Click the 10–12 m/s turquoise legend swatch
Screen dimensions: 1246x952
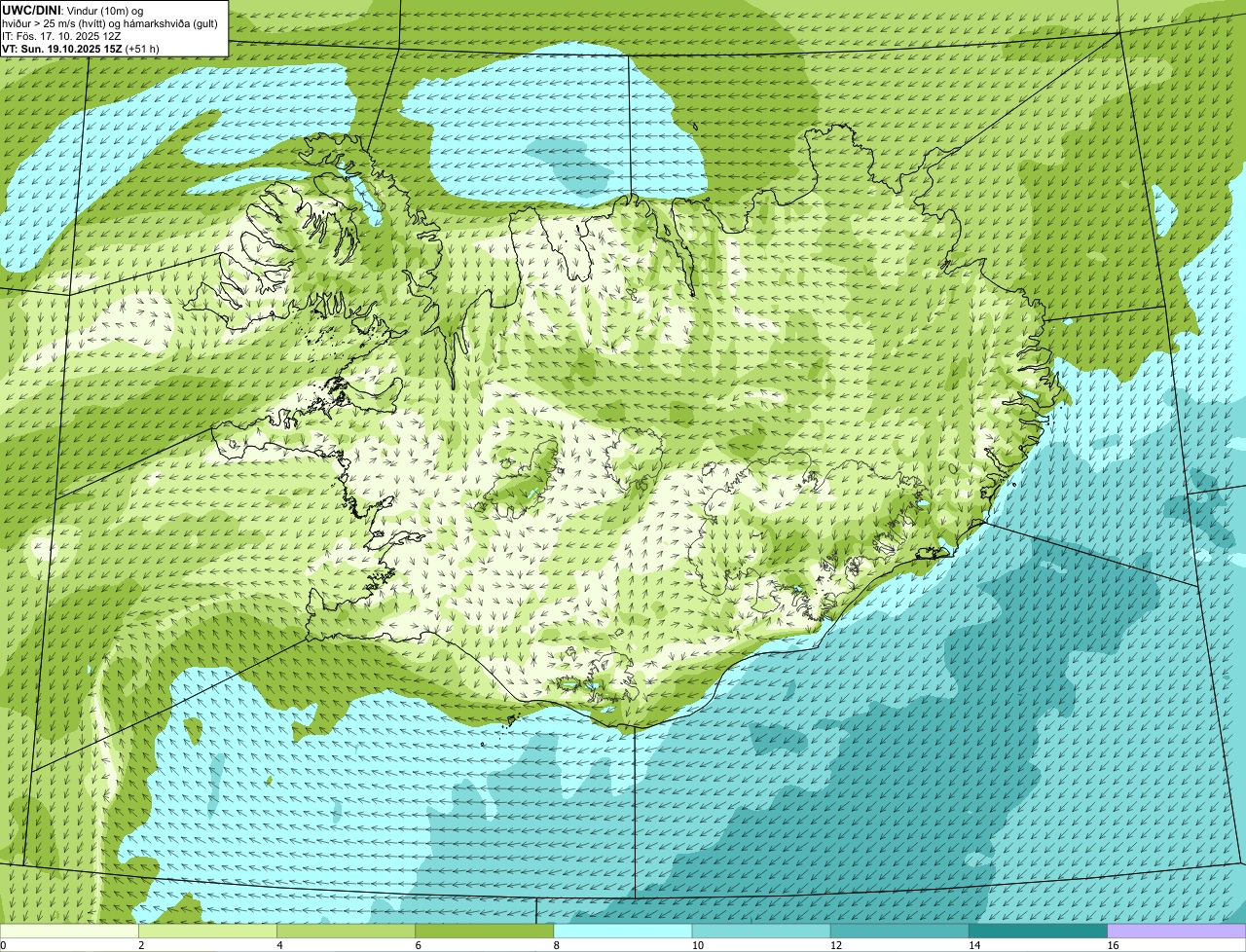click(761, 932)
